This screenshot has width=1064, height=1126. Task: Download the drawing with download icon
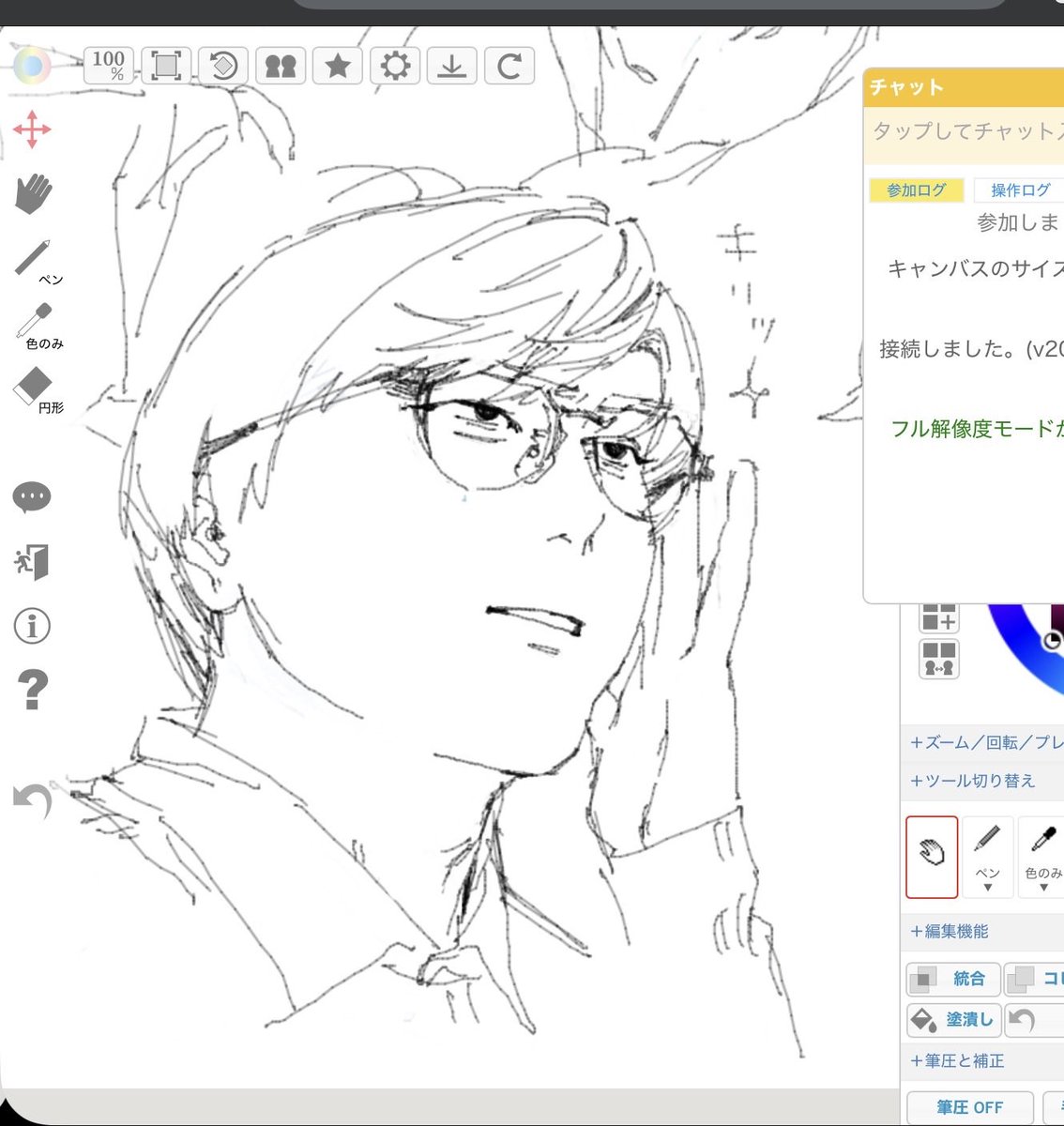click(452, 66)
